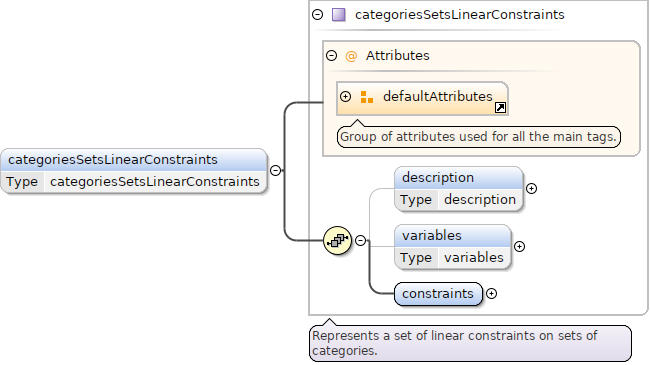Image resolution: width=650 pixels, height=365 pixels.
Task: Click the Attributes section label
Action: (x=398, y=56)
